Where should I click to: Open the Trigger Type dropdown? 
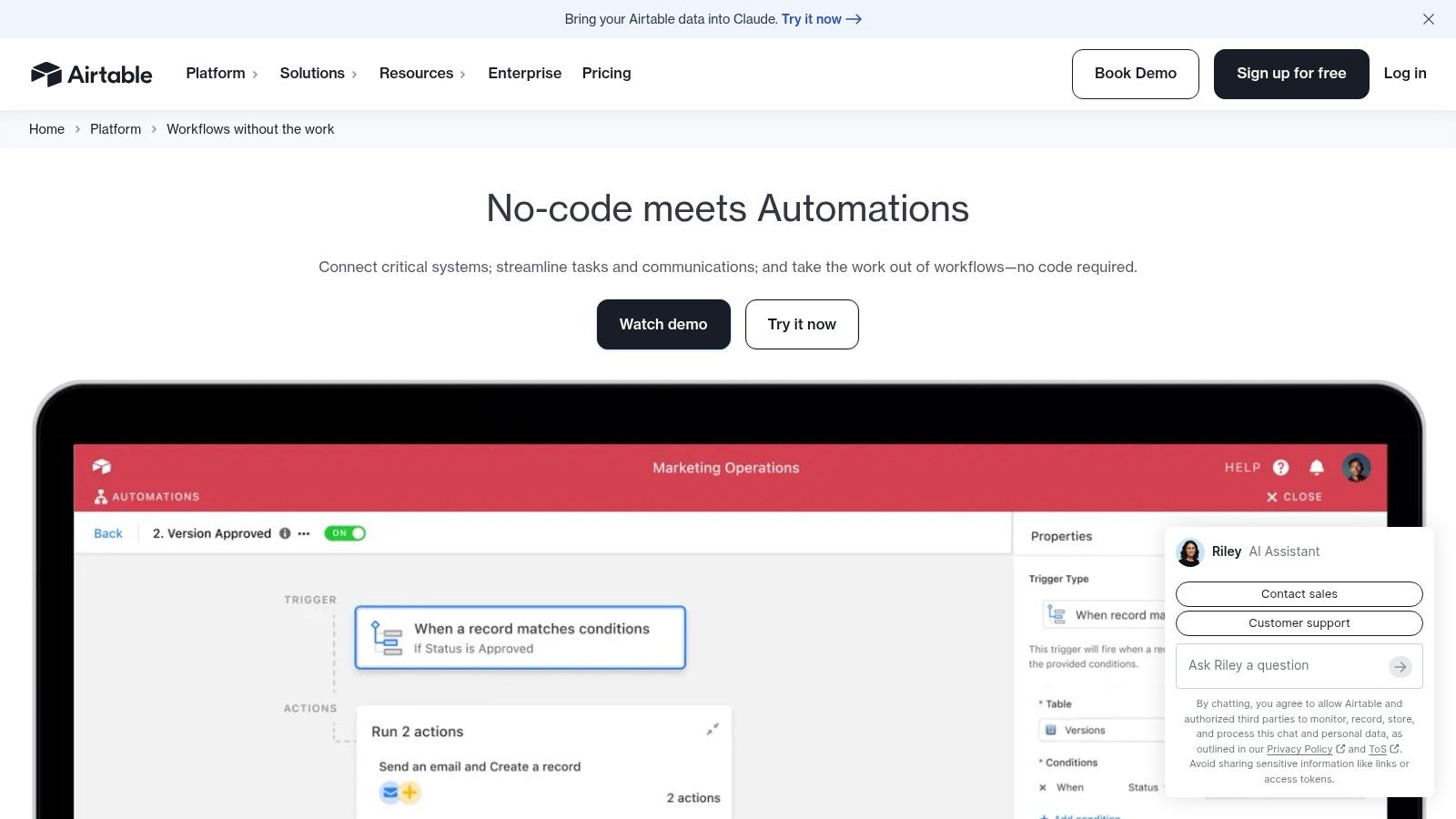point(1105,615)
